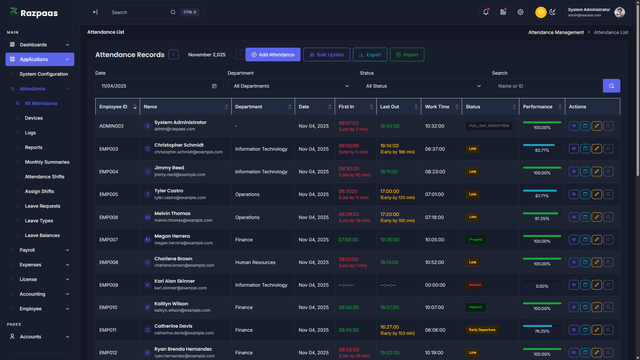Image resolution: width=640 pixels, height=360 pixels.
Task: Click the Date field showing 11/04/2025
Action: (158, 86)
